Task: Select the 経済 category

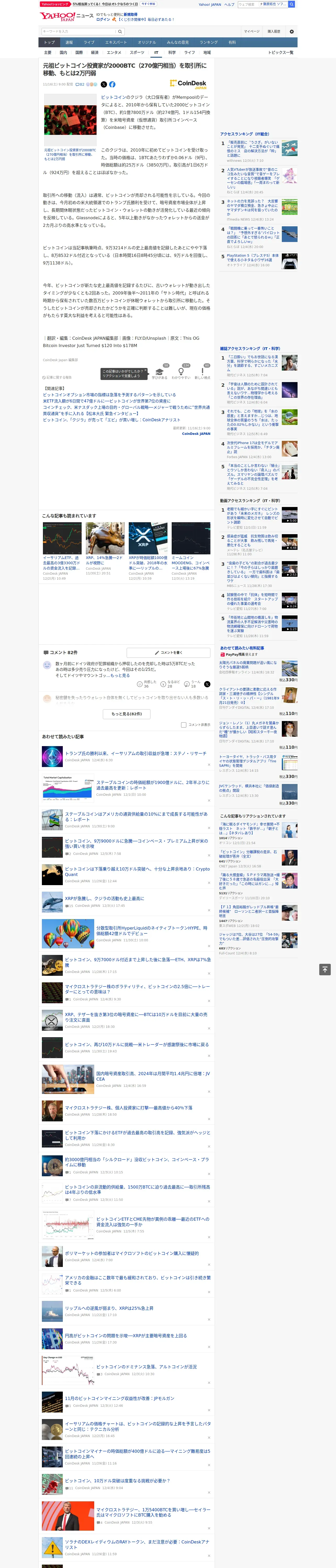Action: click(x=94, y=52)
